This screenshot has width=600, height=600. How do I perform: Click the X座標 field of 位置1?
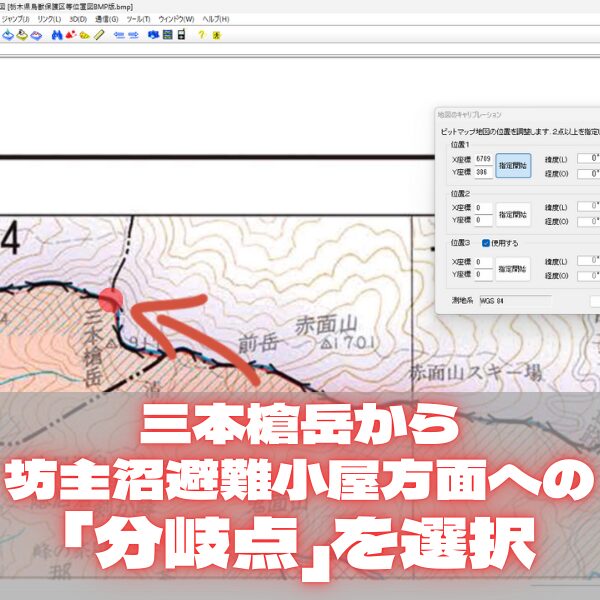click(483, 159)
